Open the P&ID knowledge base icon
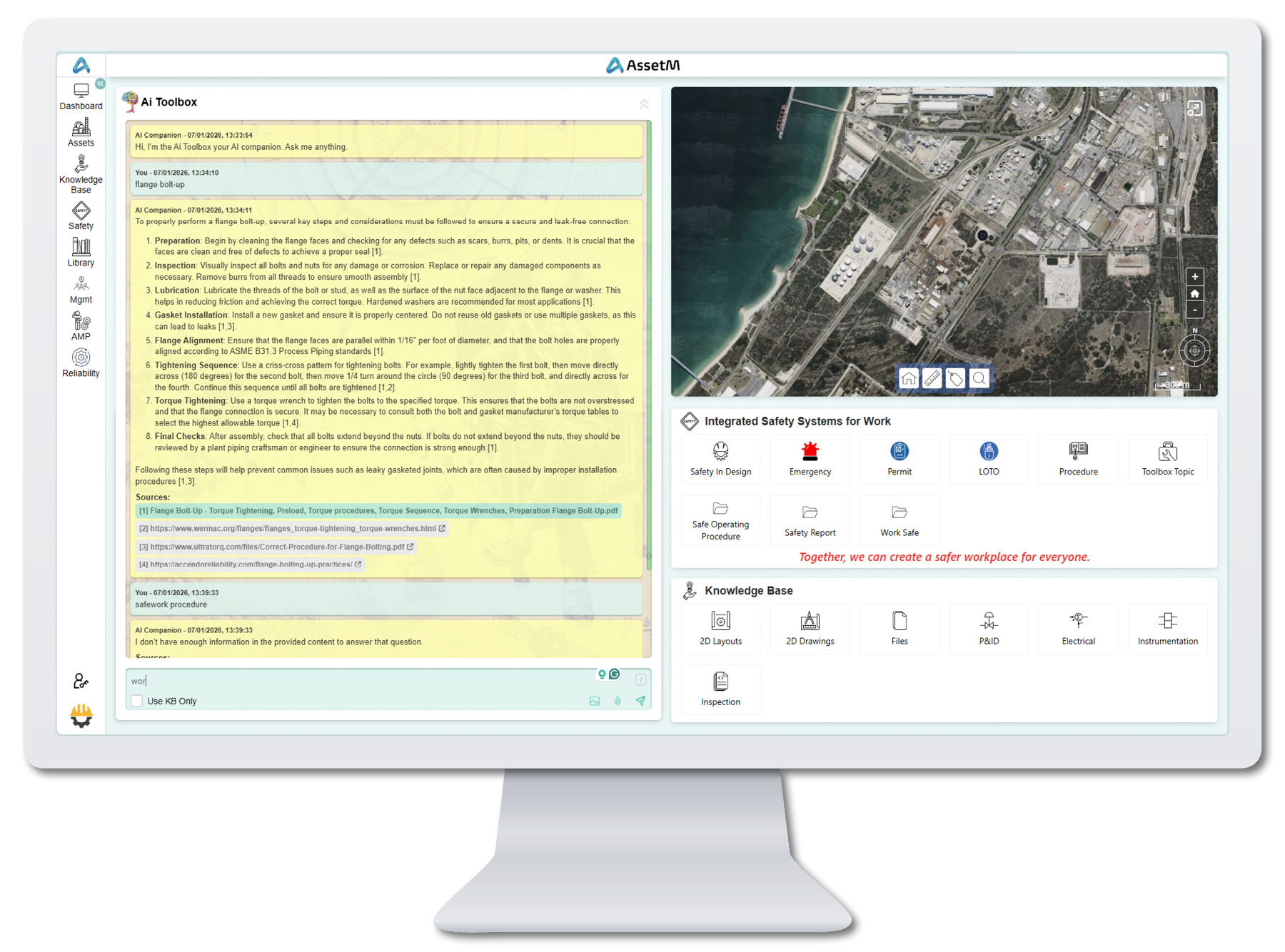1285x952 pixels. click(x=989, y=628)
